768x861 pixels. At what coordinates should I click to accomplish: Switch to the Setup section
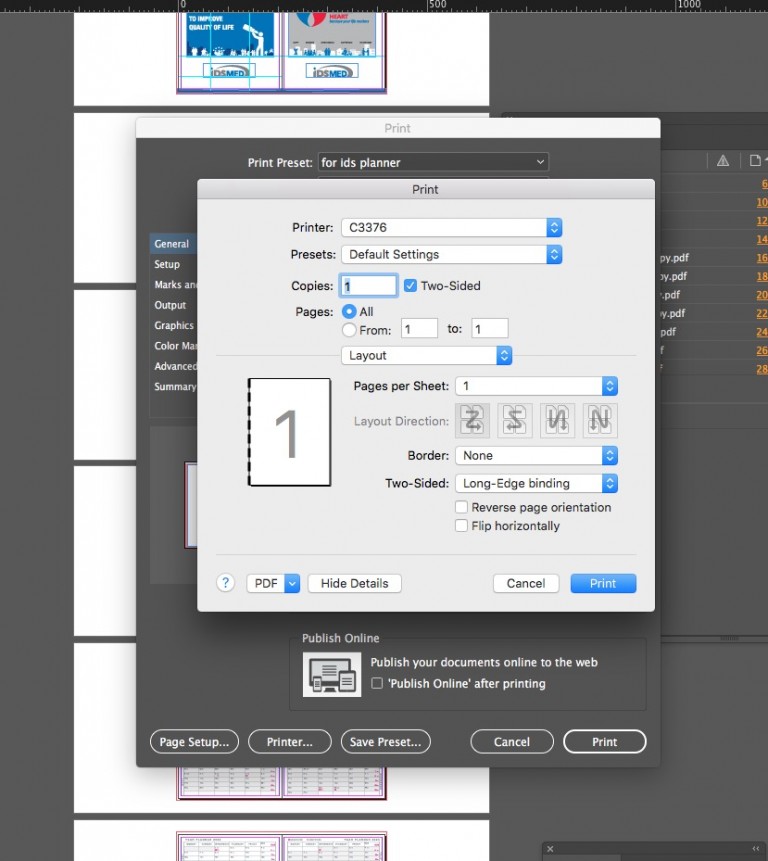(167, 265)
